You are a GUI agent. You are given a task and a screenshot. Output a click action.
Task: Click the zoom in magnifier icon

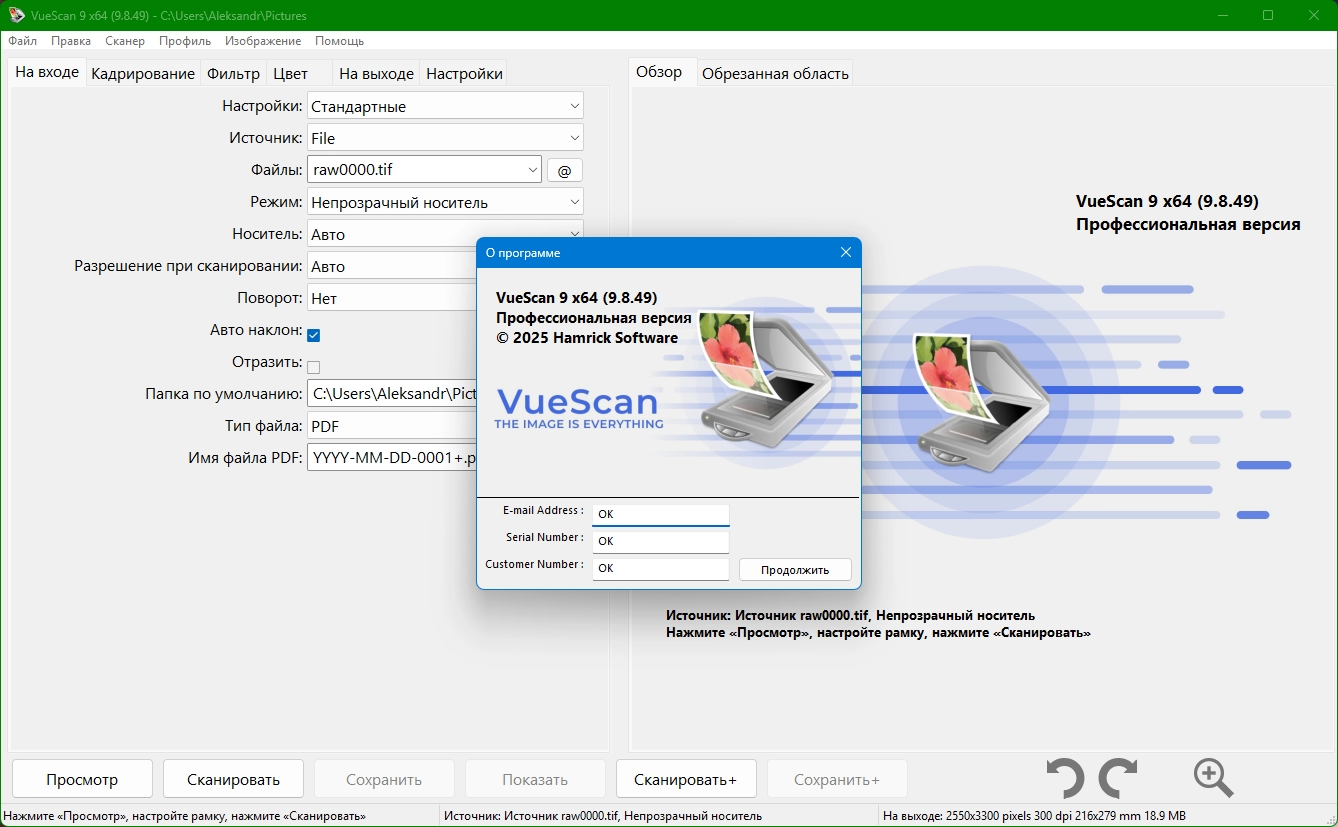1213,778
